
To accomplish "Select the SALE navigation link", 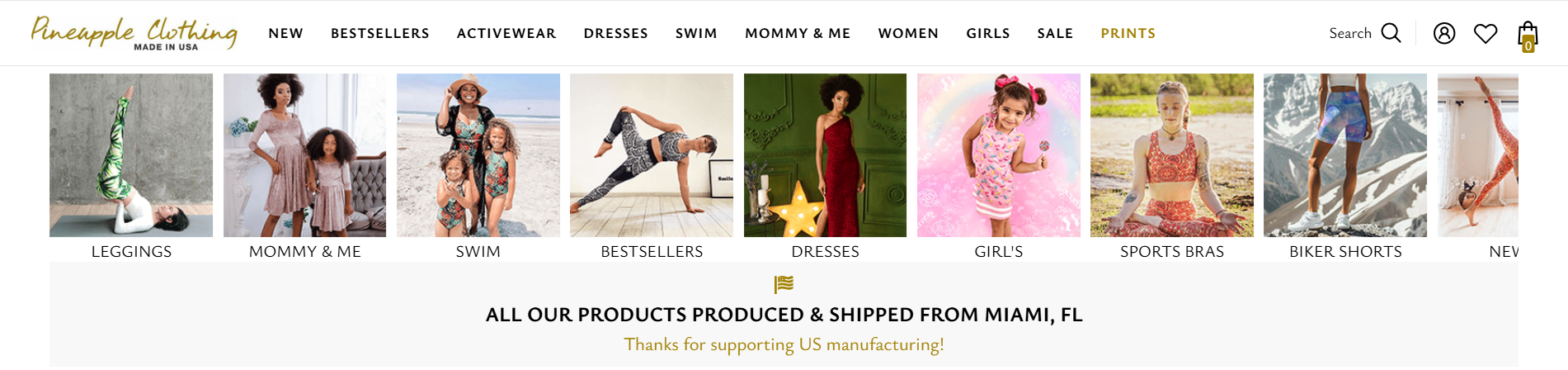I will tap(1055, 33).
